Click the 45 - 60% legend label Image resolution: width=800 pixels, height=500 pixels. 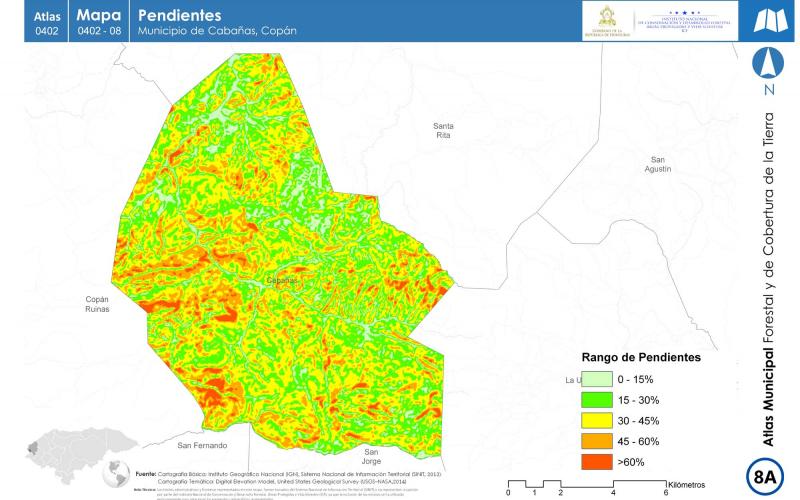(638, 442)
